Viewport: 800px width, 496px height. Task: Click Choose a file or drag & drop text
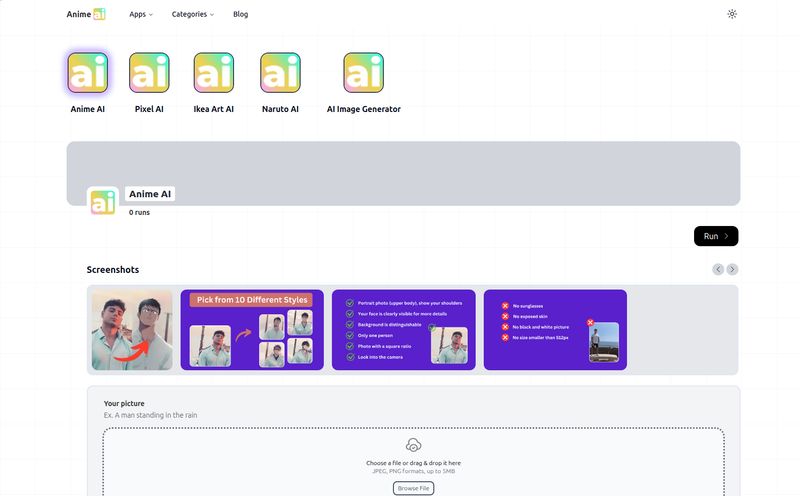click(413, 463)
